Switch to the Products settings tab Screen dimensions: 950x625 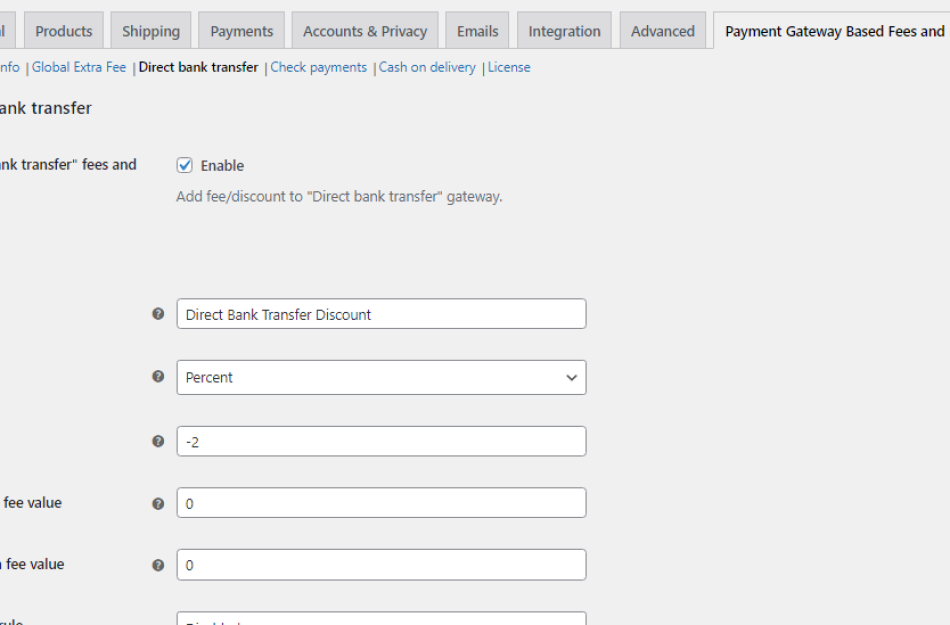pos(63,30)
